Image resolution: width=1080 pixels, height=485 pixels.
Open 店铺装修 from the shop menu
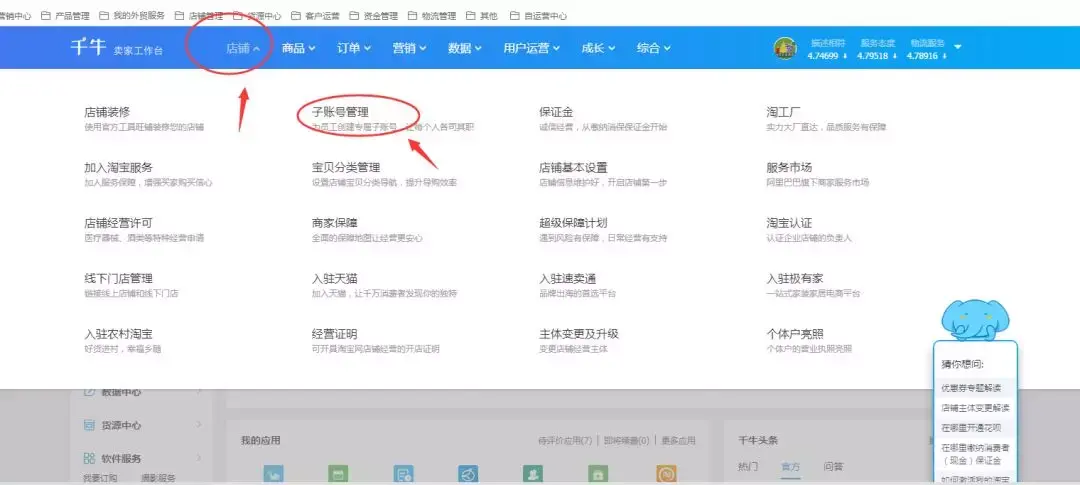coord(107,112)
